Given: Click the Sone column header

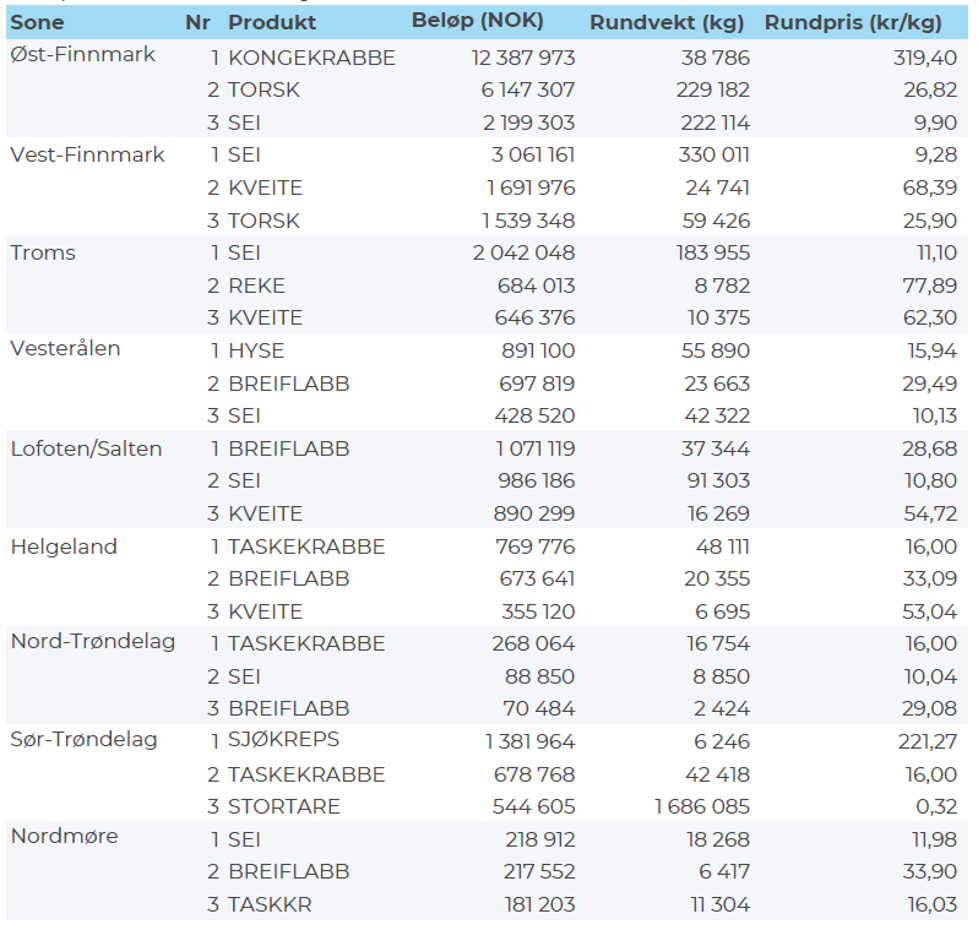Looking at the screenshot, I should click(x=37, y=22).
